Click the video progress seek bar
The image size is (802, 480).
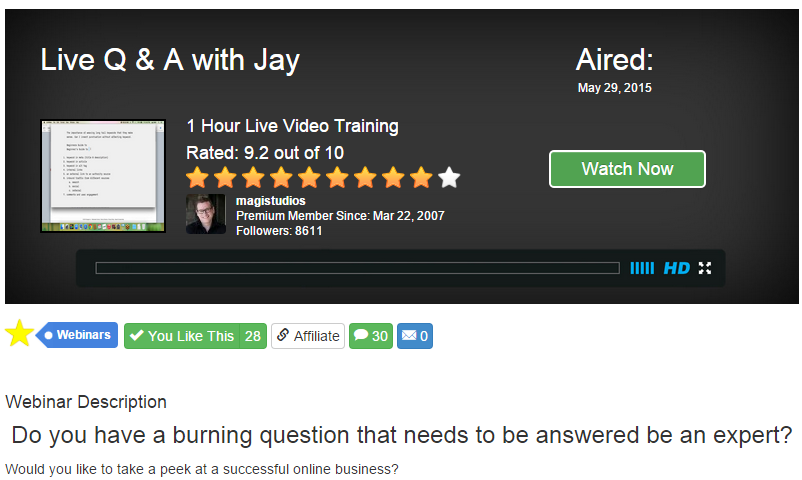click(x=358, y=268)
